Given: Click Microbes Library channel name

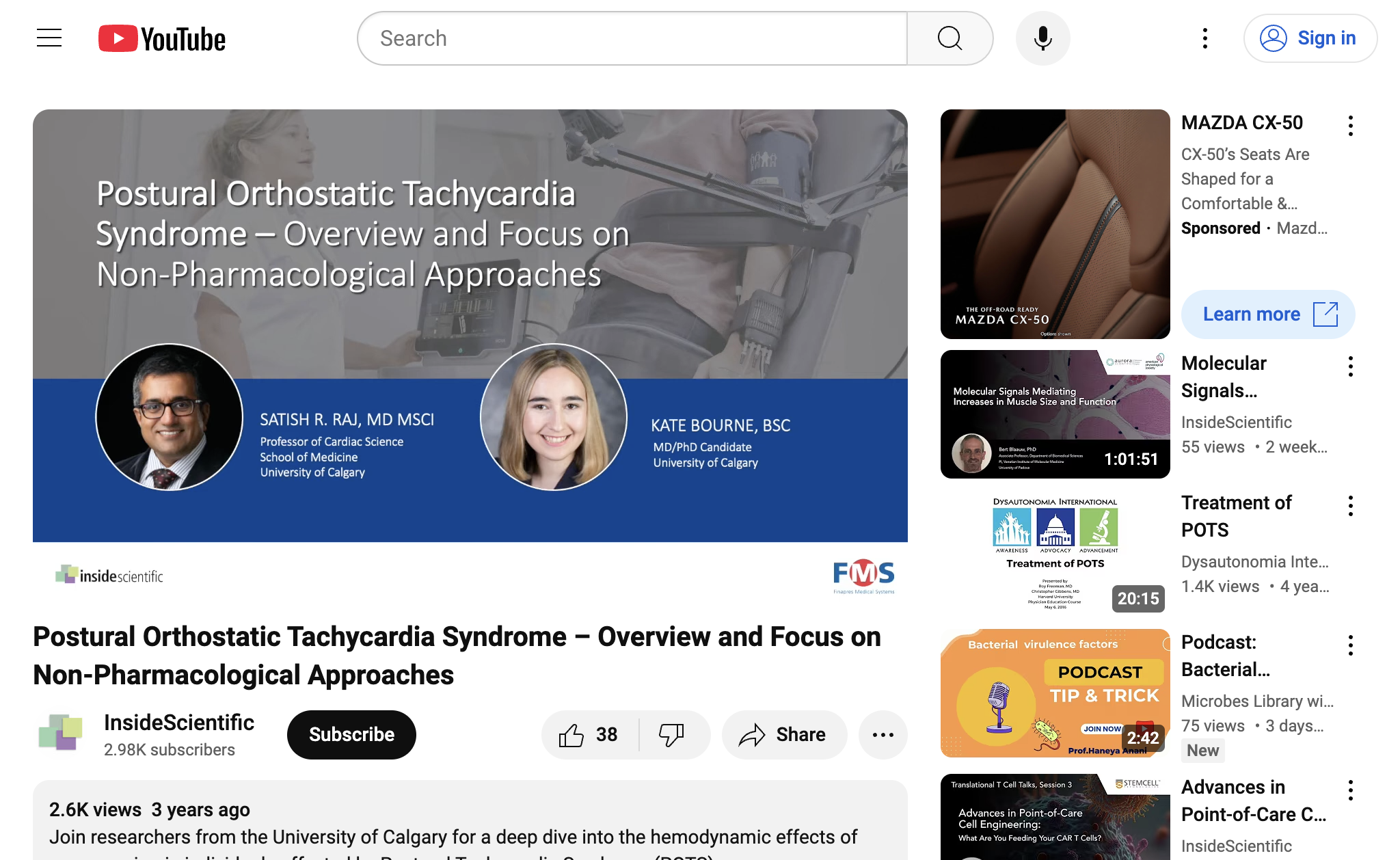Looking at the screenshot, I should click(x=1258, y=701).
